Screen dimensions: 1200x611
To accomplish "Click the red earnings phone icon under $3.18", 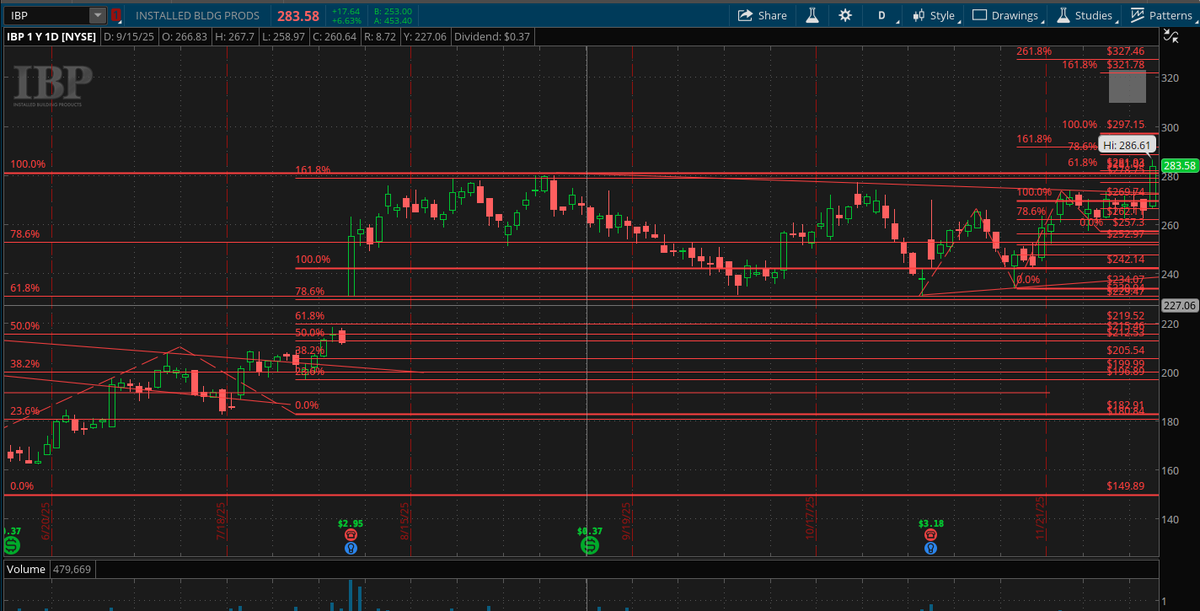I will [x=931, y=536].
